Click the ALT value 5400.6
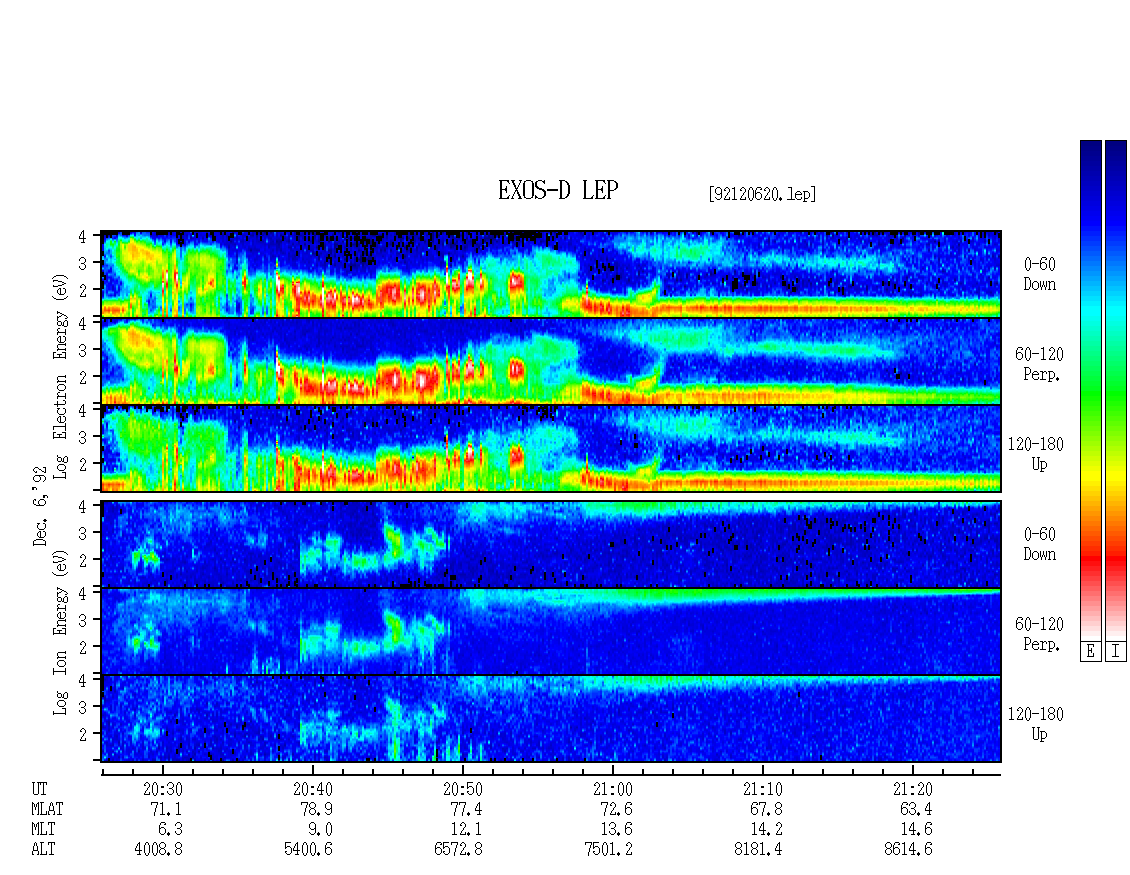 (x=308, y=850)
